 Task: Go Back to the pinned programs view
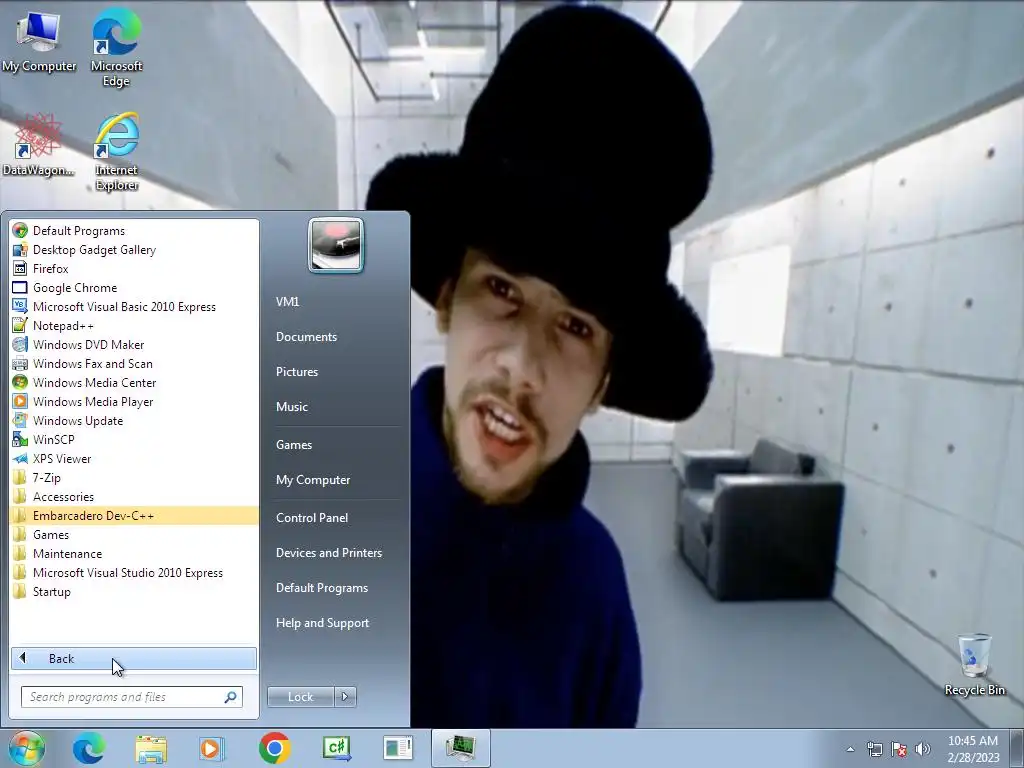pyautogui.click(x=134, y=658)
